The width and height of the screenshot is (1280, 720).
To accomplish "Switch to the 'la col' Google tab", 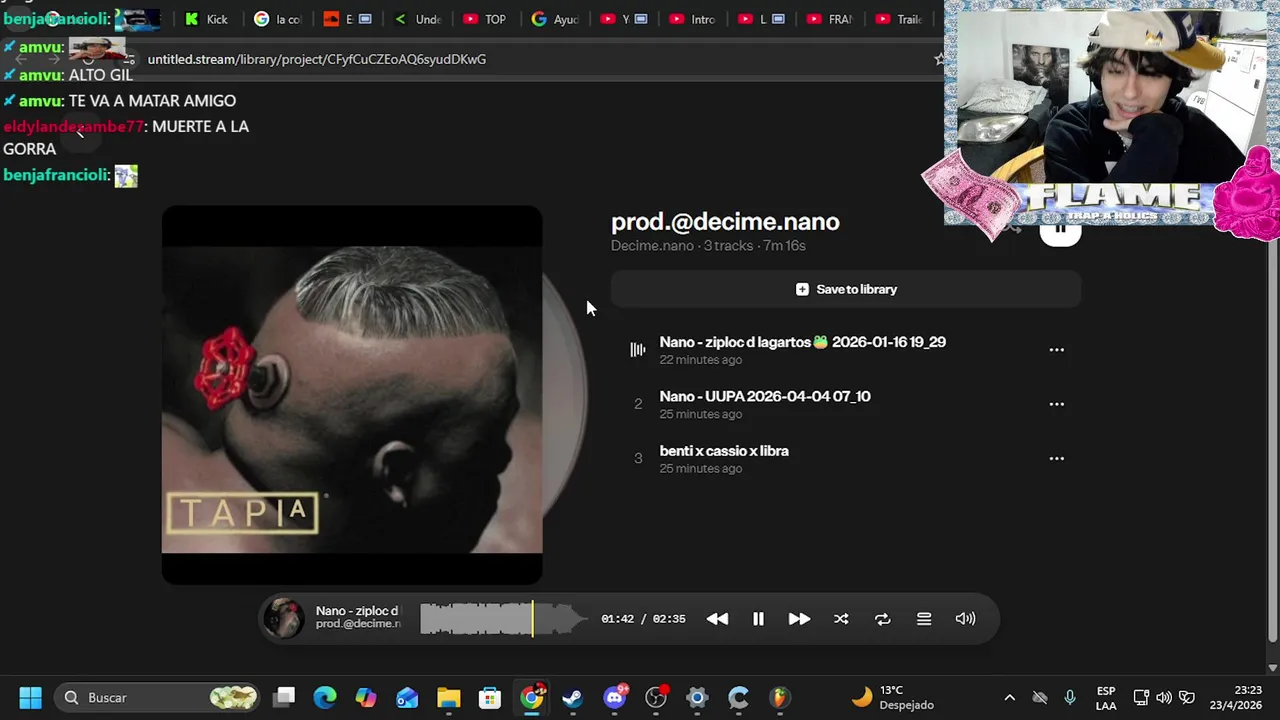I will [x=278, y=19].
